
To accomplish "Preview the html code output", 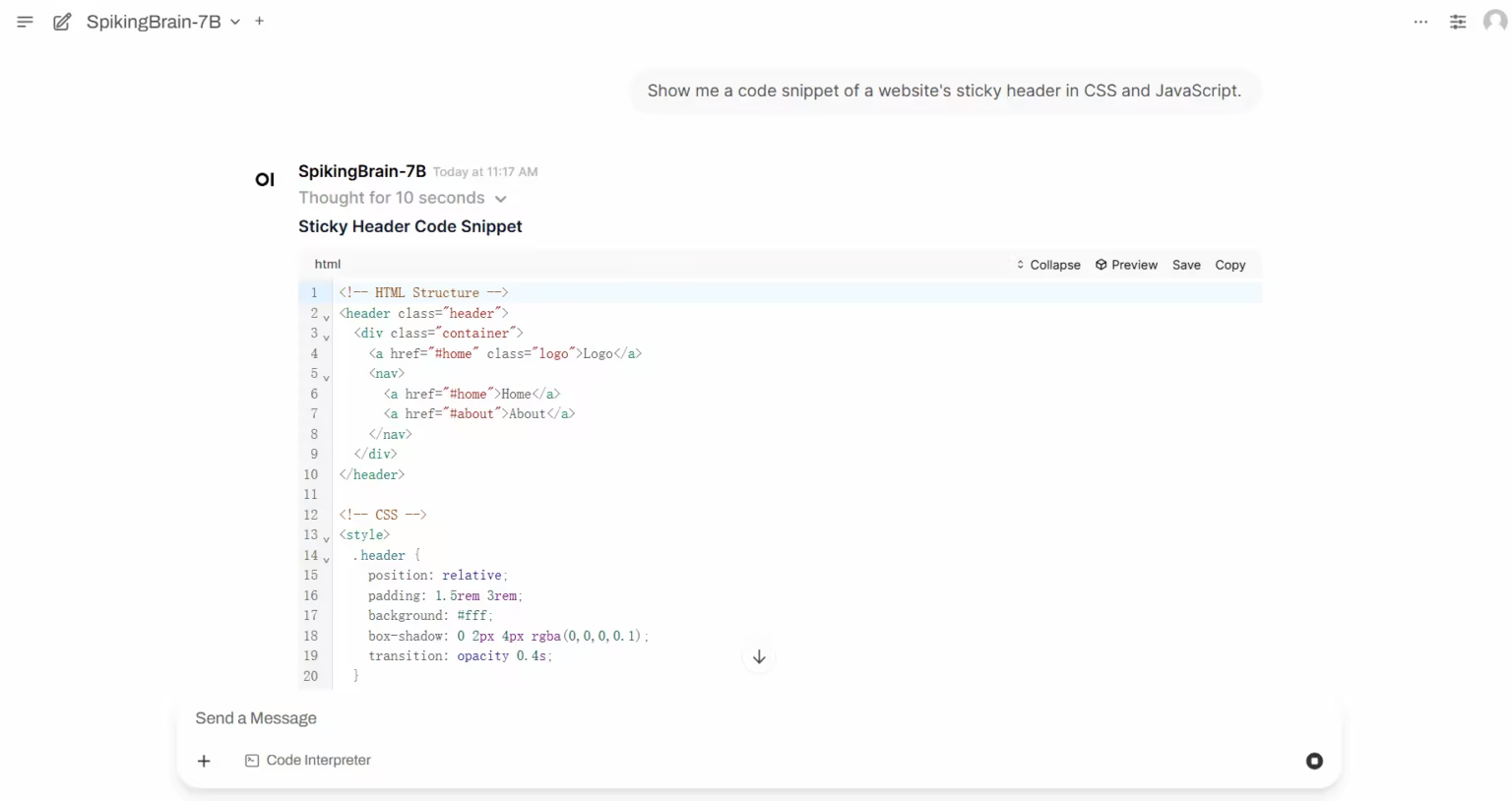I will [x=1126, y=265].
